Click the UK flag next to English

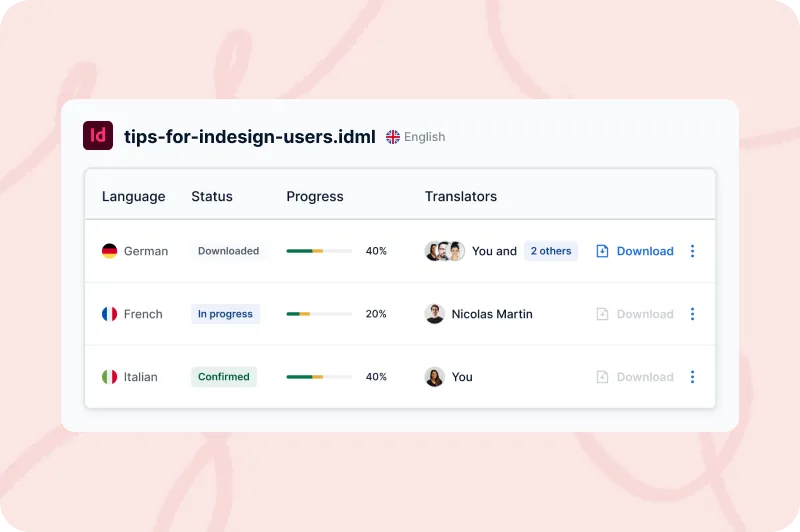393,137
